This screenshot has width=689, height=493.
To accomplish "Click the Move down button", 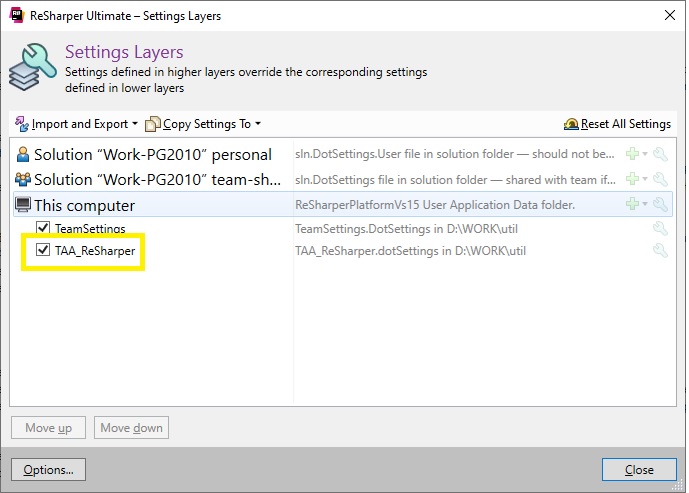I will tap(131, 428).
